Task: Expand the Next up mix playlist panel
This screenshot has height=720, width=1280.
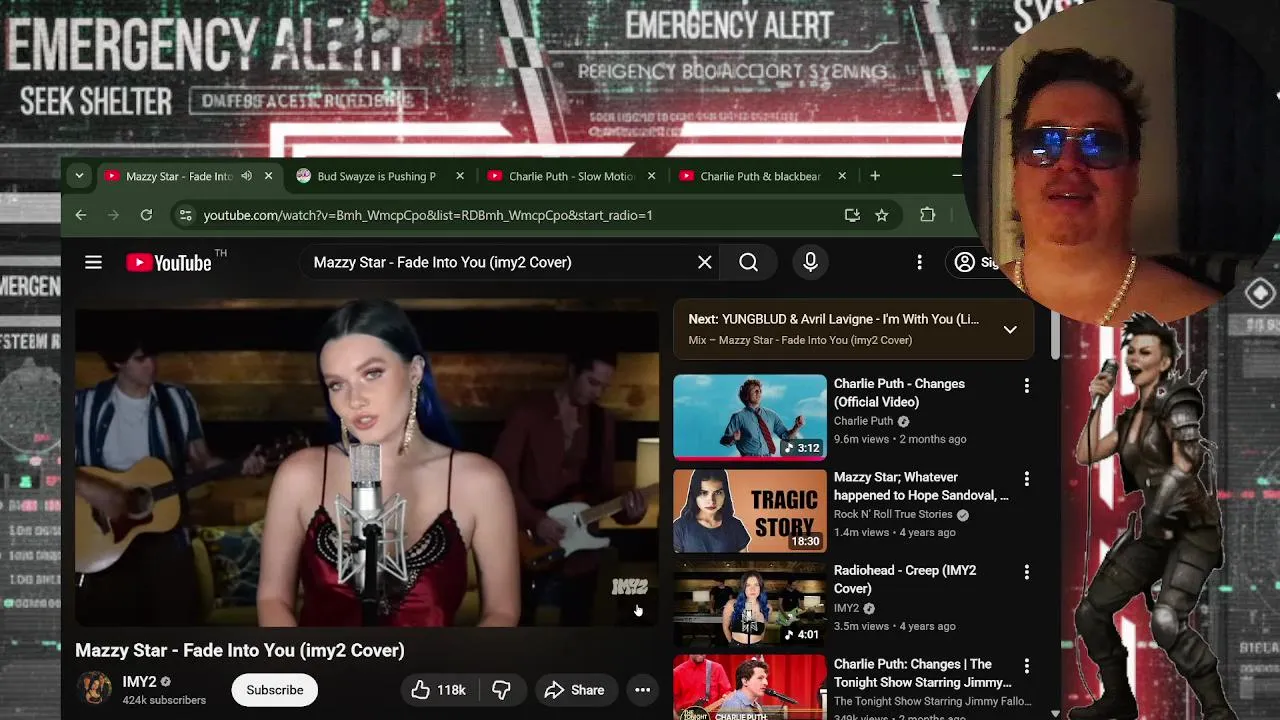Action: click(1010, 329)
